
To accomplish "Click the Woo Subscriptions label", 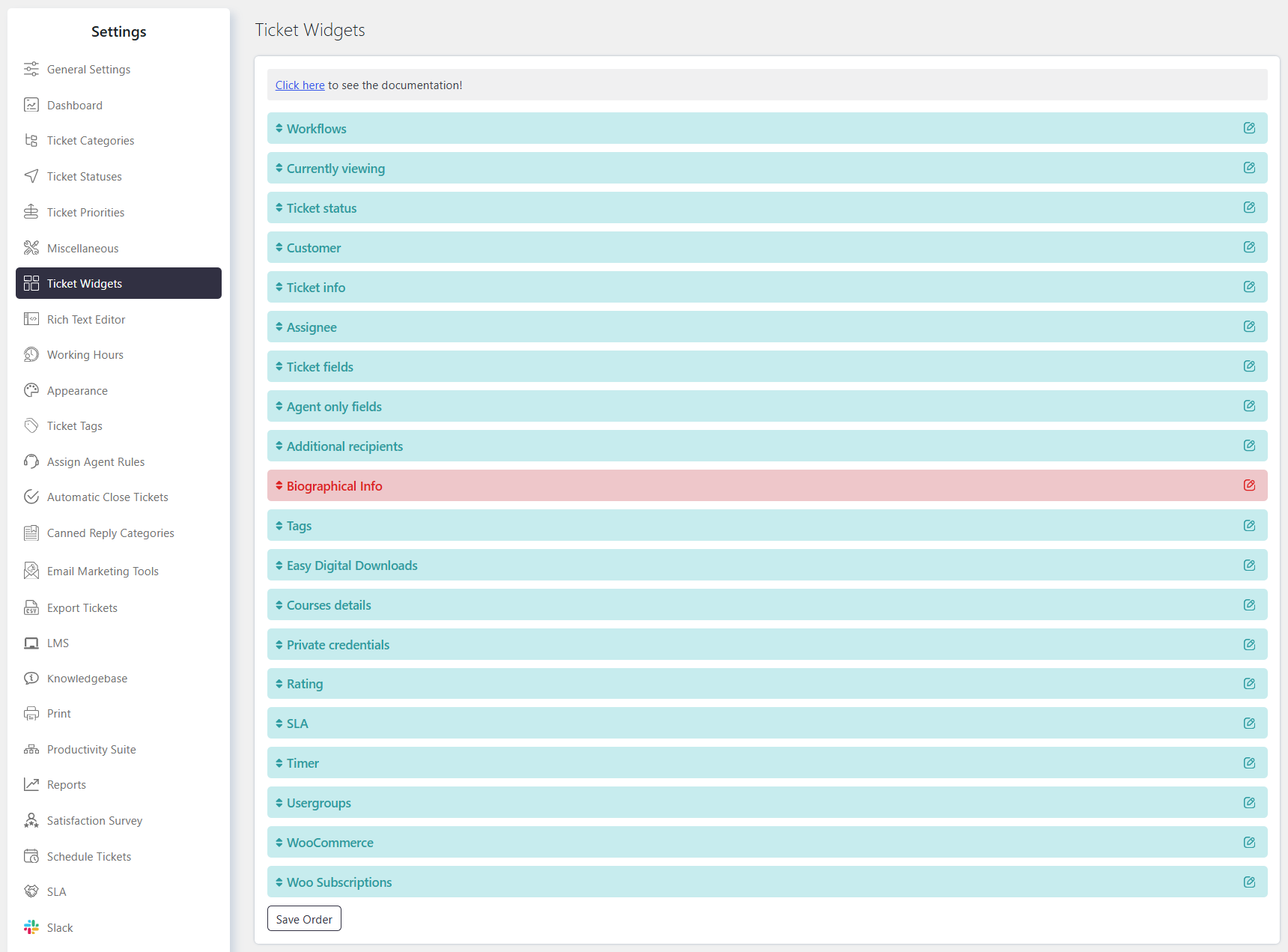I will click(339, 882).
